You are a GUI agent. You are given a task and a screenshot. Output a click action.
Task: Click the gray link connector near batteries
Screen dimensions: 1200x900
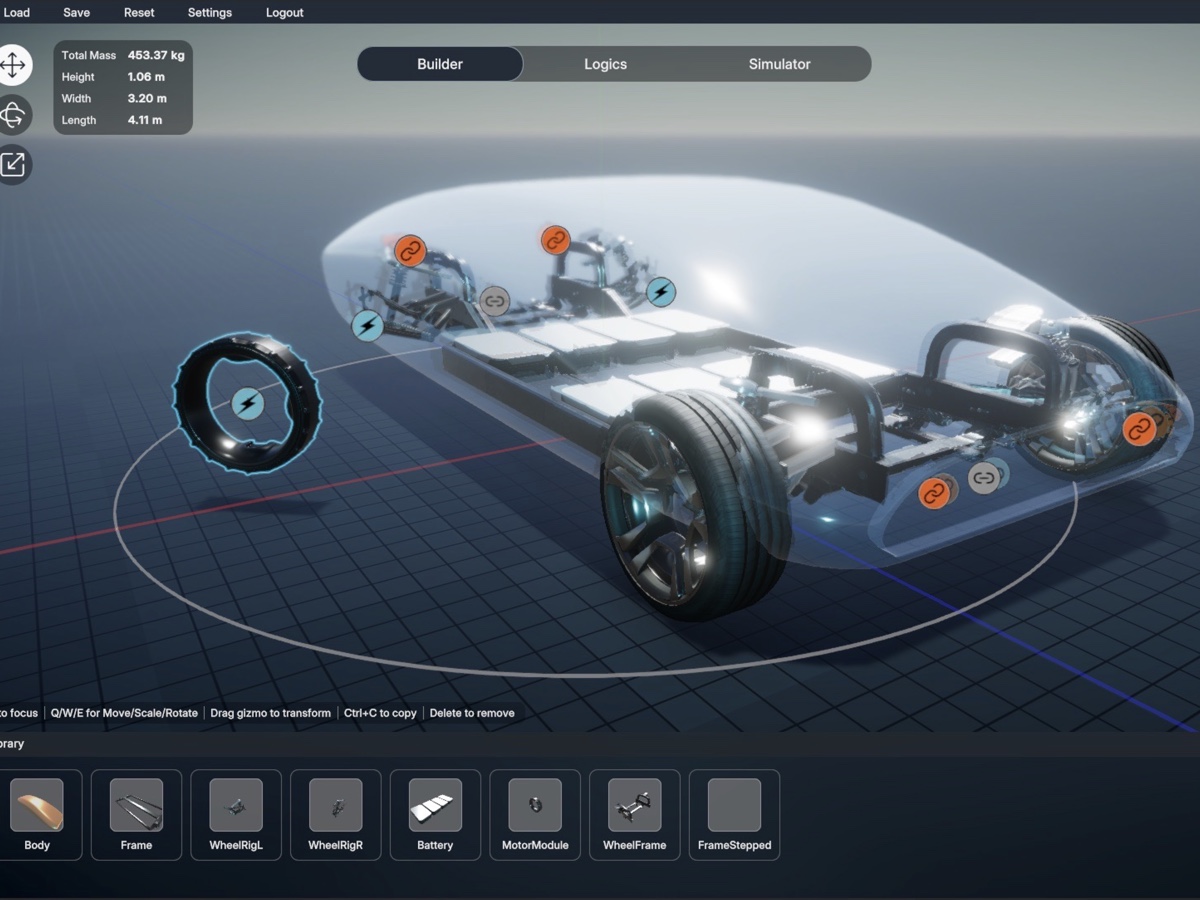pyautogui.click(x=494, y=300)
